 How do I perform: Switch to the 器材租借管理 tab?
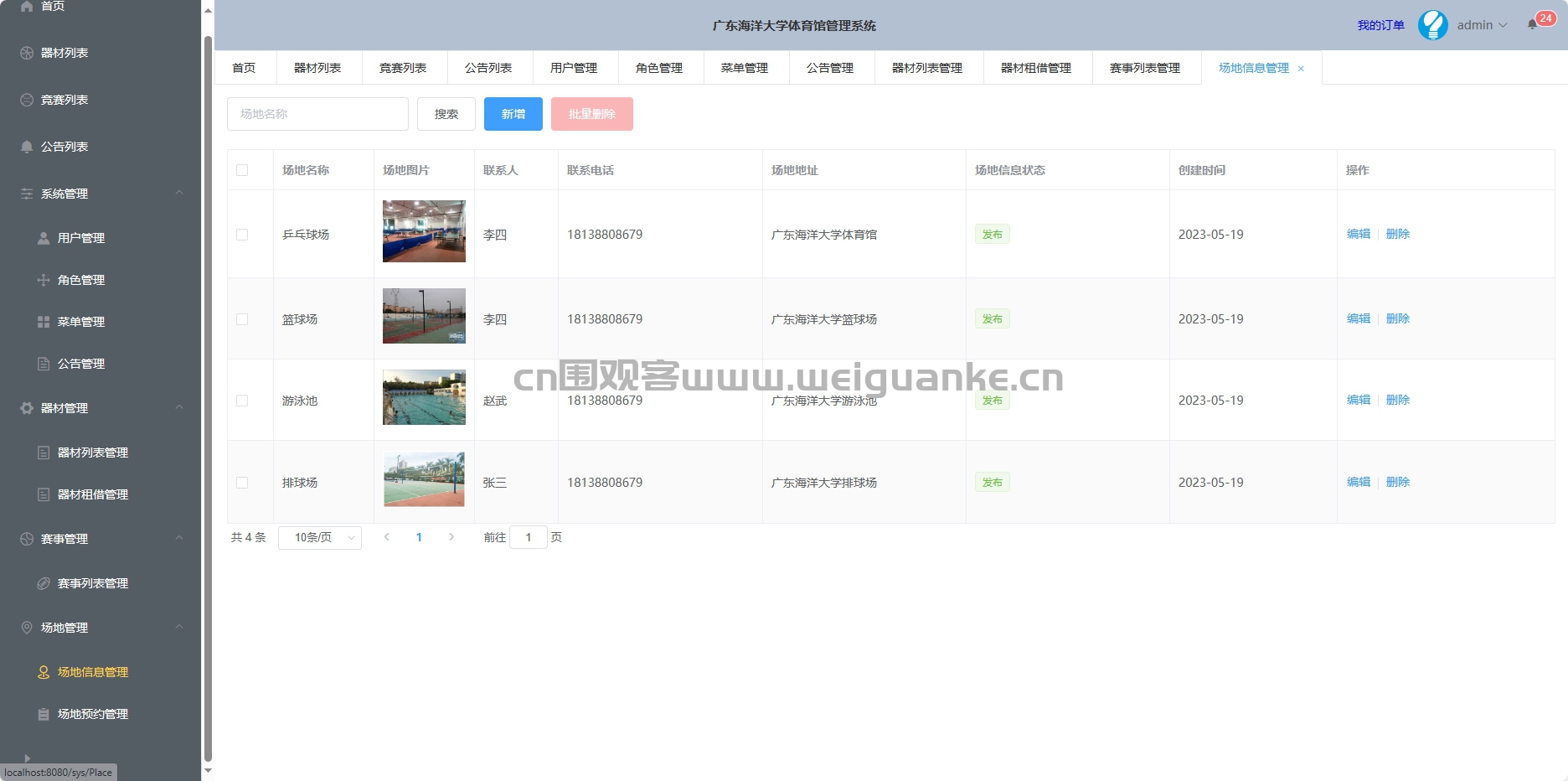point(1036,68)
